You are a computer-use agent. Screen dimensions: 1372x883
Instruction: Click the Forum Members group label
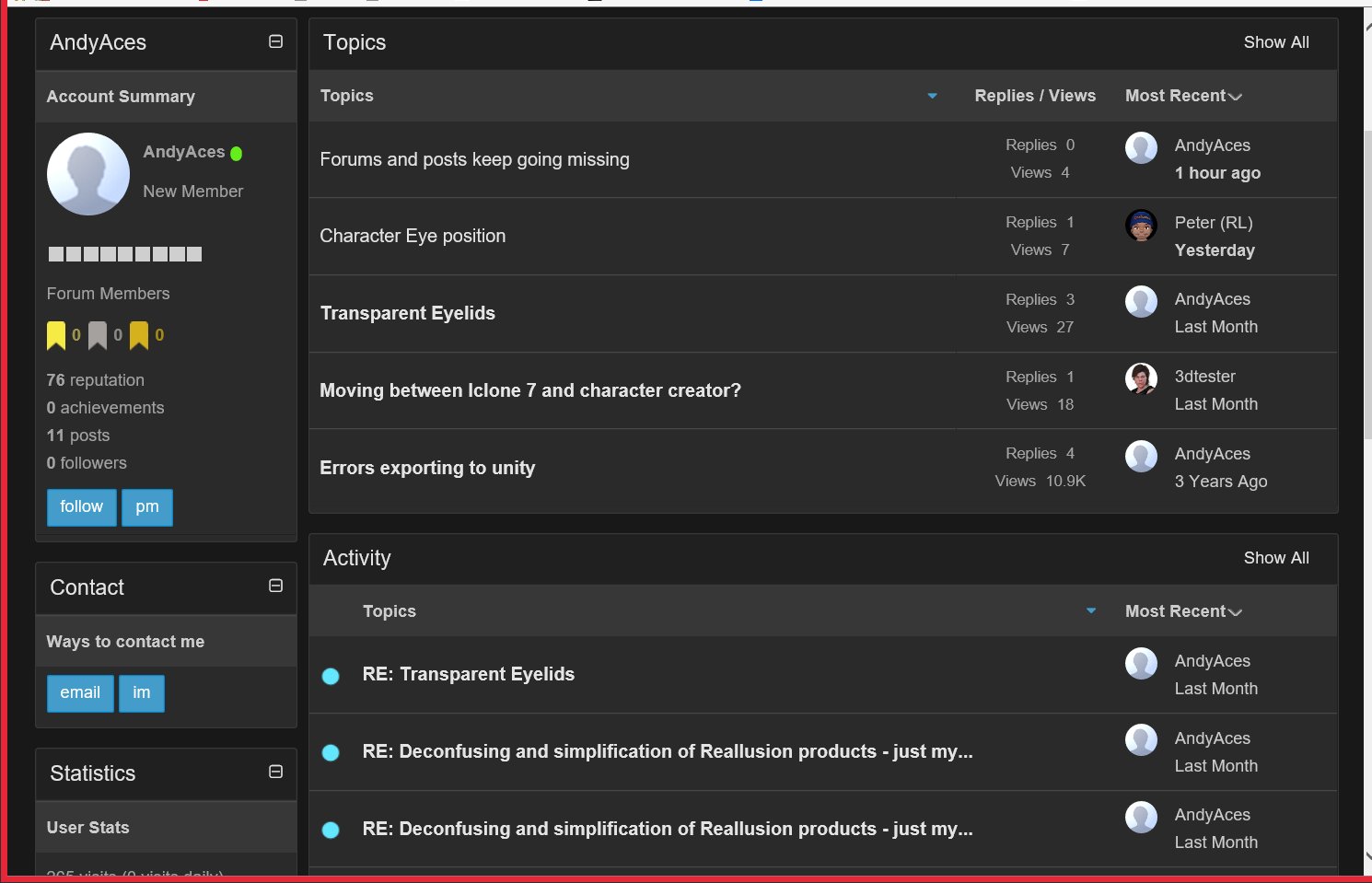109,294
